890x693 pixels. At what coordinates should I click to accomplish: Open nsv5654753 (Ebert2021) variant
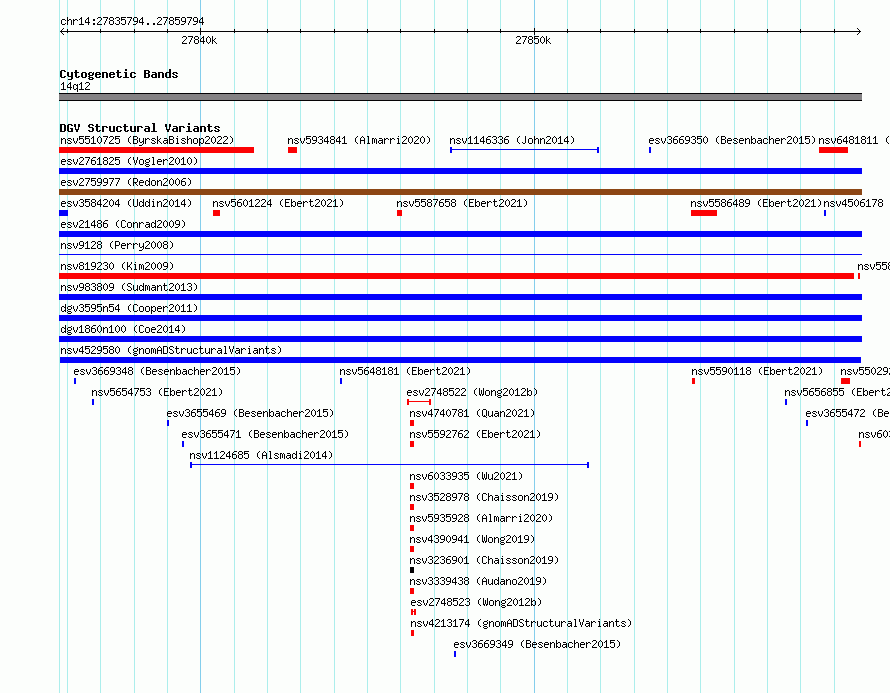pyautogui.click(x=157, y=392)
